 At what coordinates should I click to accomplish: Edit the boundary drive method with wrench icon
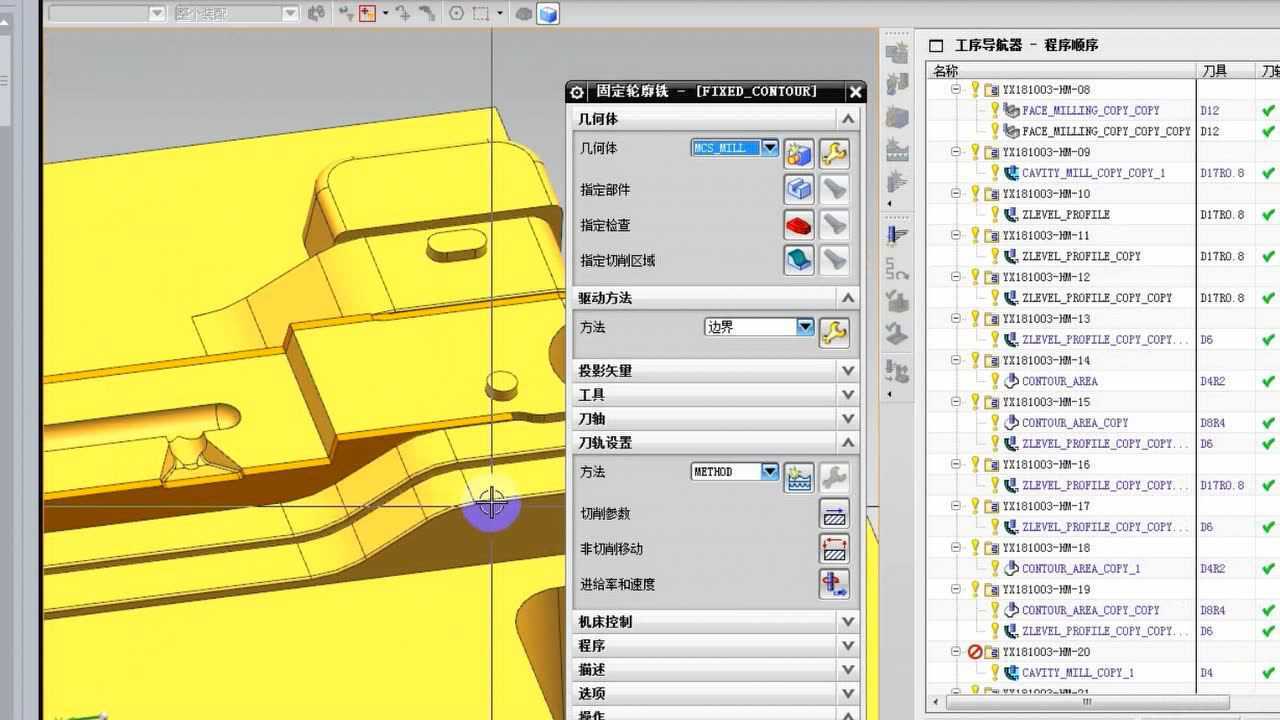coord(834,331)
